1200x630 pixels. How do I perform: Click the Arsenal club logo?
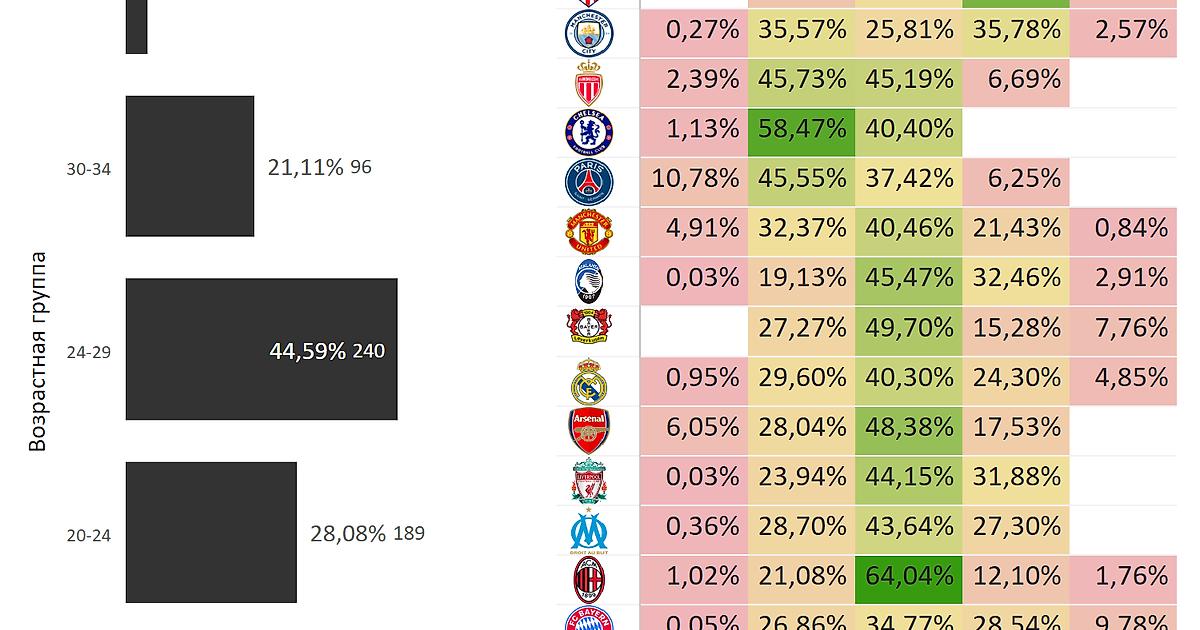click(588, 430)
